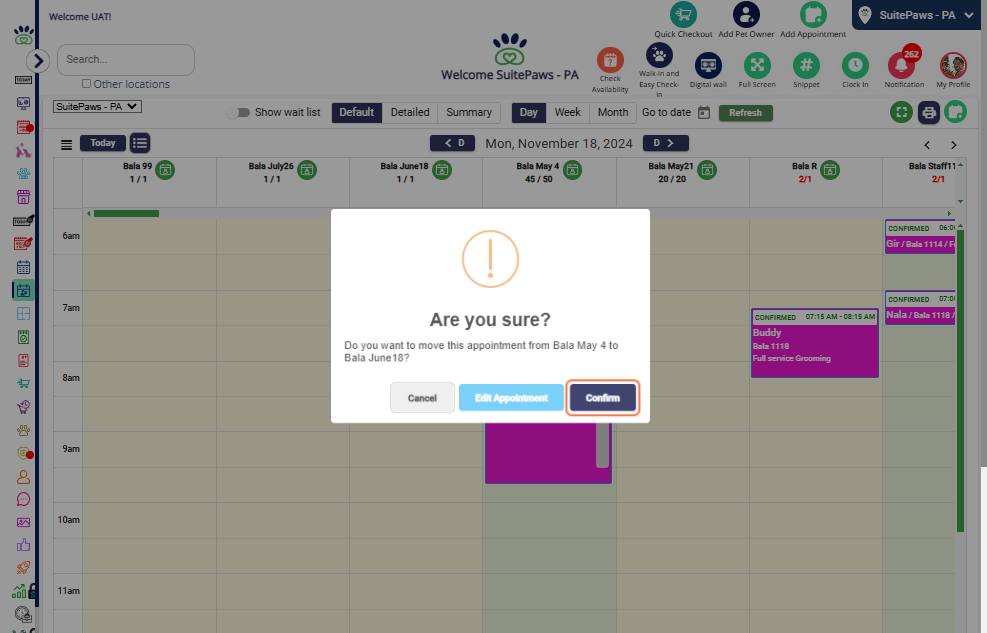Open My Profile avatar

pos(953,65)
